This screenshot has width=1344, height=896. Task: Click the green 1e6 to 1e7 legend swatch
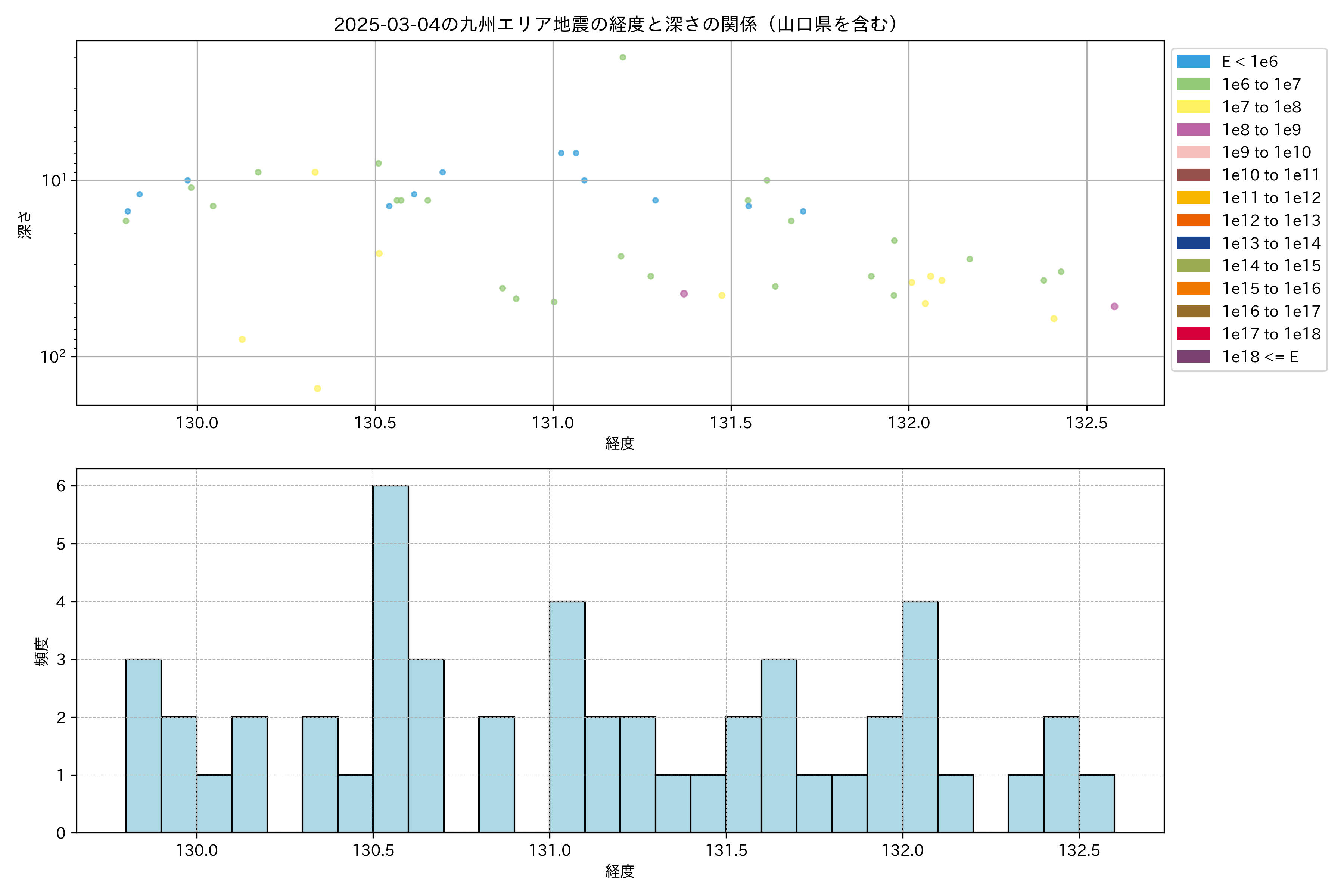[x=1193, y=85]
